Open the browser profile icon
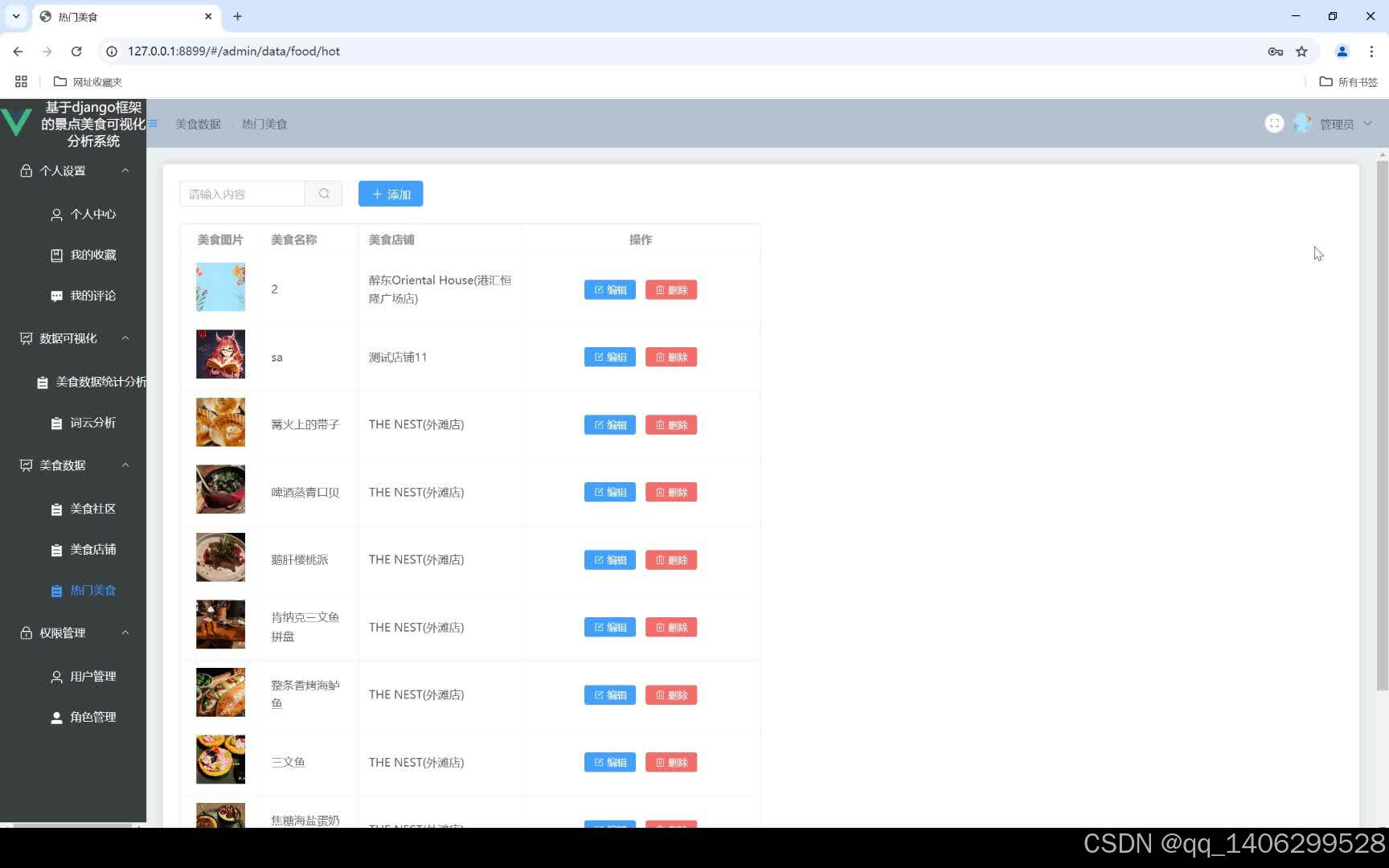 pyautogui.click(x=1342, y=51)
